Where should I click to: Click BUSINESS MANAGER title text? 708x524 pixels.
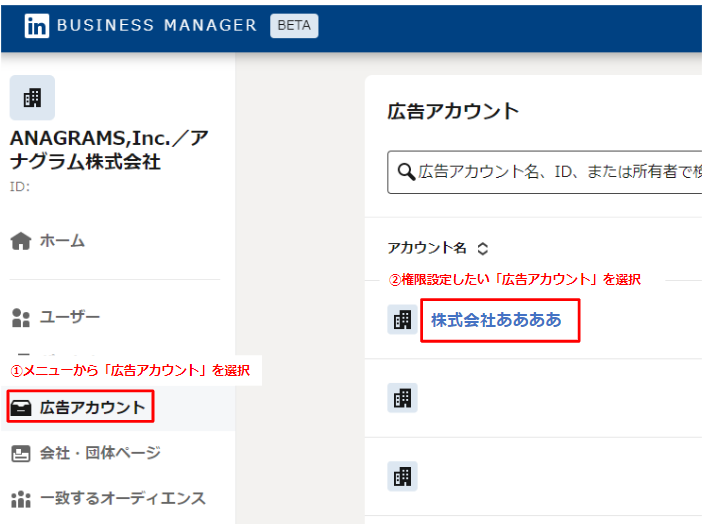[157, 25]
